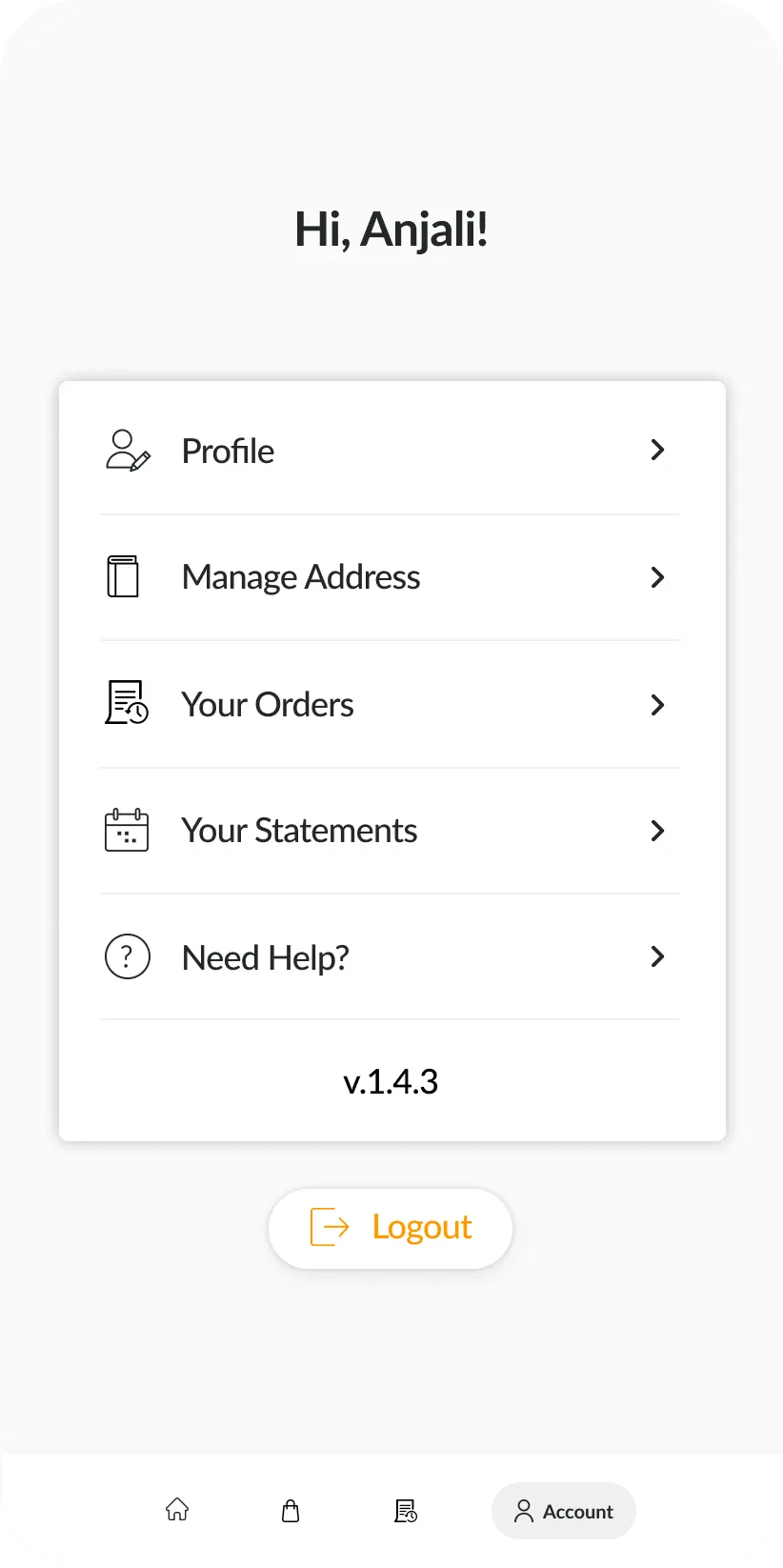This screenshot has height=1568, width=783.
Task: Expand Your Orders using its chevron
Action: pos(657,705)
